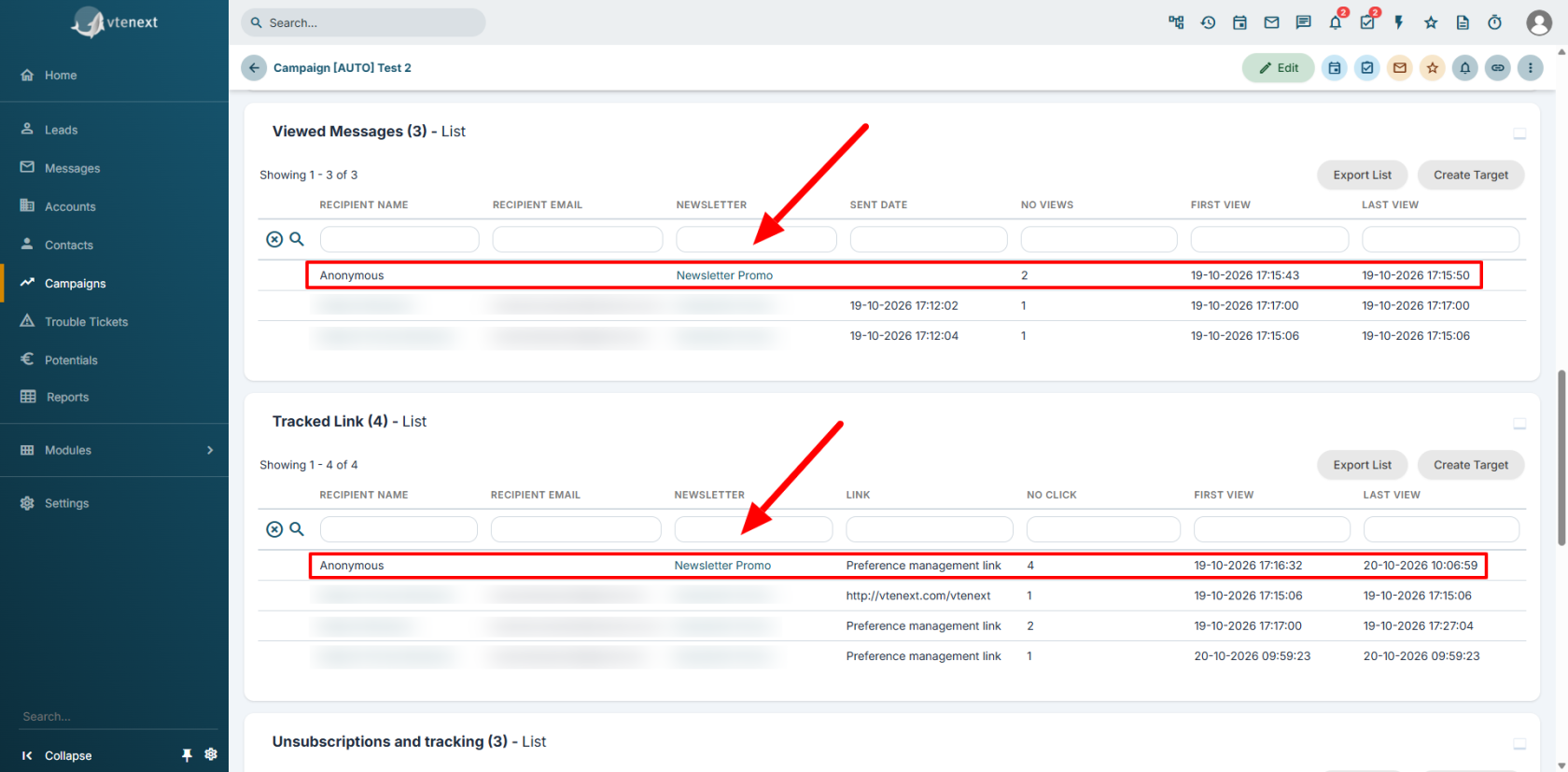Collapse the Tracked Link panel
Image resolution: width=1568 pixels, height=772 pixels.
click(x=1519, y=424)
